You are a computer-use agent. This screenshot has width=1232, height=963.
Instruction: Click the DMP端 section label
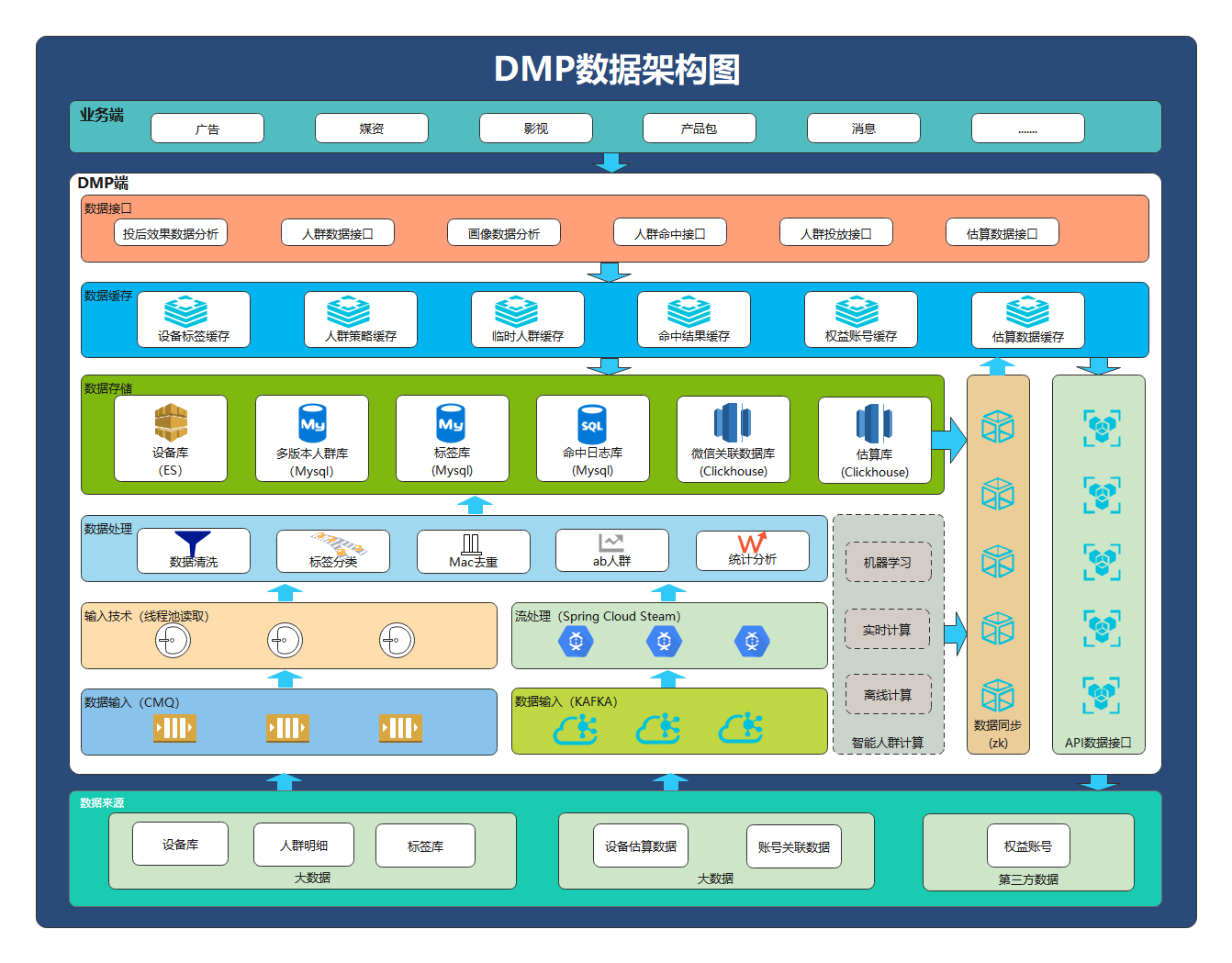(103, 183)
